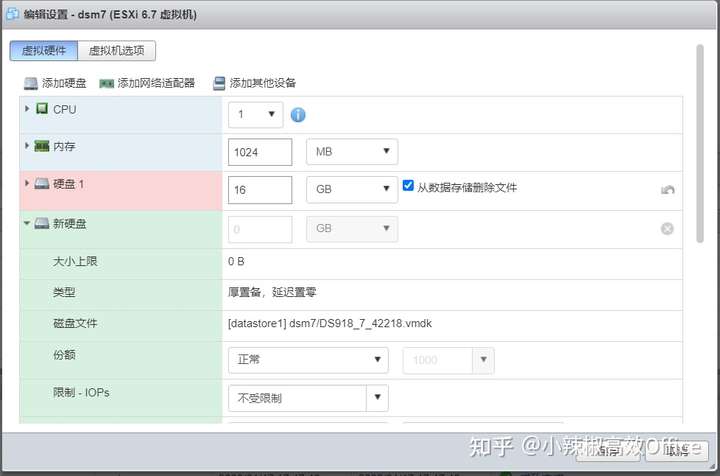Click the 大小上限 label
This screenshot has height=476, width=720.
coord(75,261)
